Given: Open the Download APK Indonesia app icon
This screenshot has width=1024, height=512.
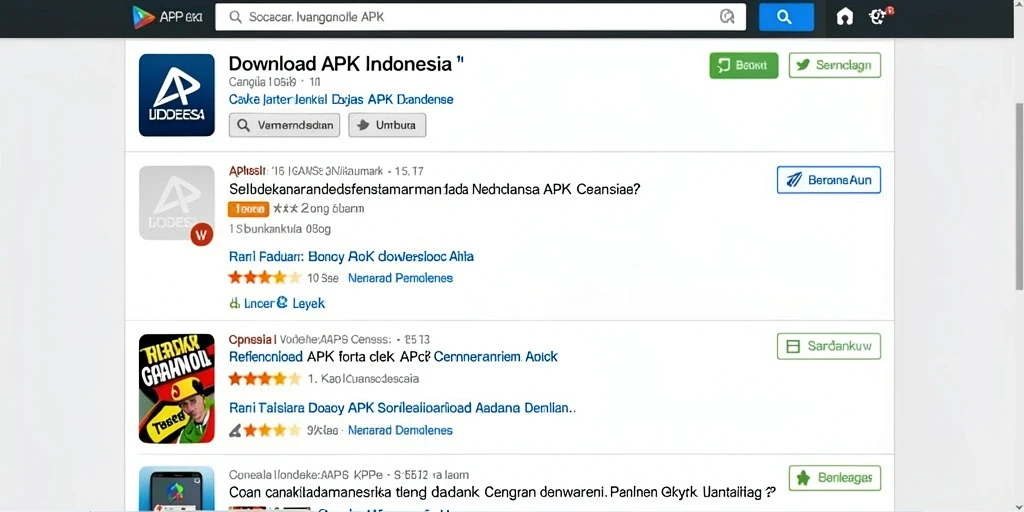Looking at the screenshot, I should point(177,95).
